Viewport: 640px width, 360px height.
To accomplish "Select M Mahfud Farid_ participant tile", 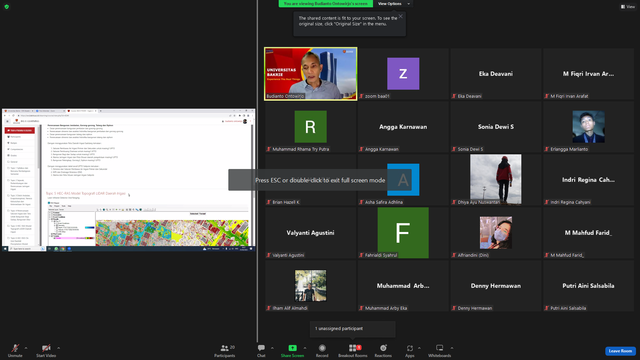I will (x=588, y=233).
